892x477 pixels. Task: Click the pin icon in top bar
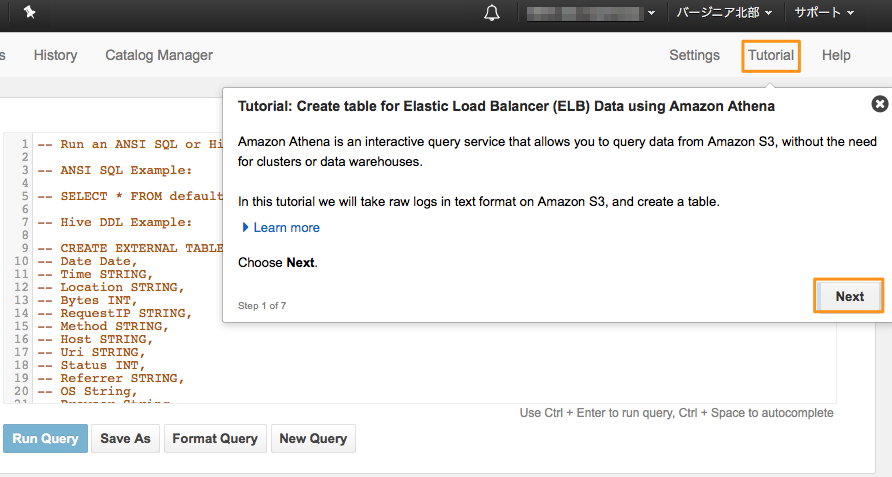(x=30, y=12)
